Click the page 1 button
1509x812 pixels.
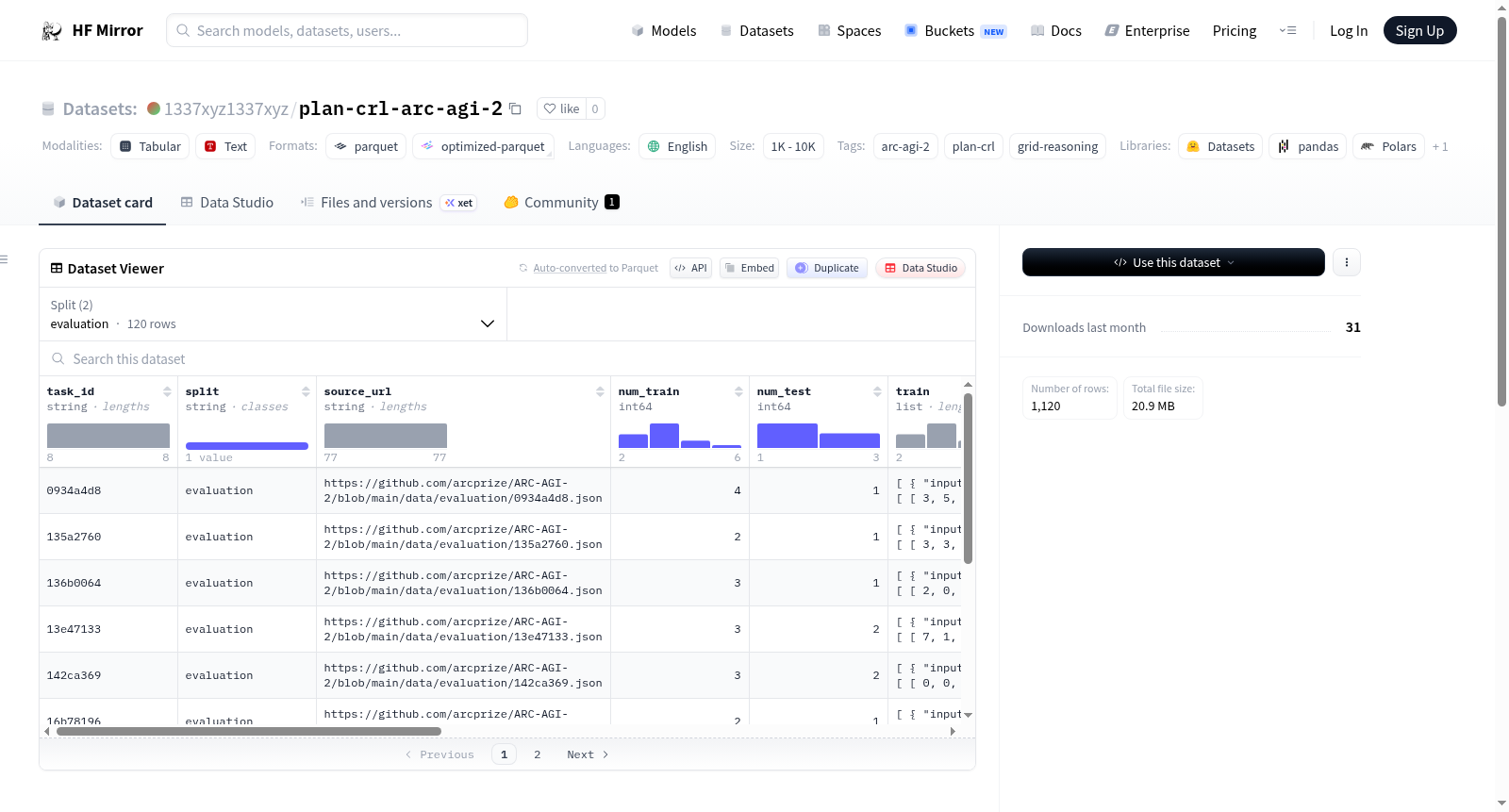click(x=504, y=754)
